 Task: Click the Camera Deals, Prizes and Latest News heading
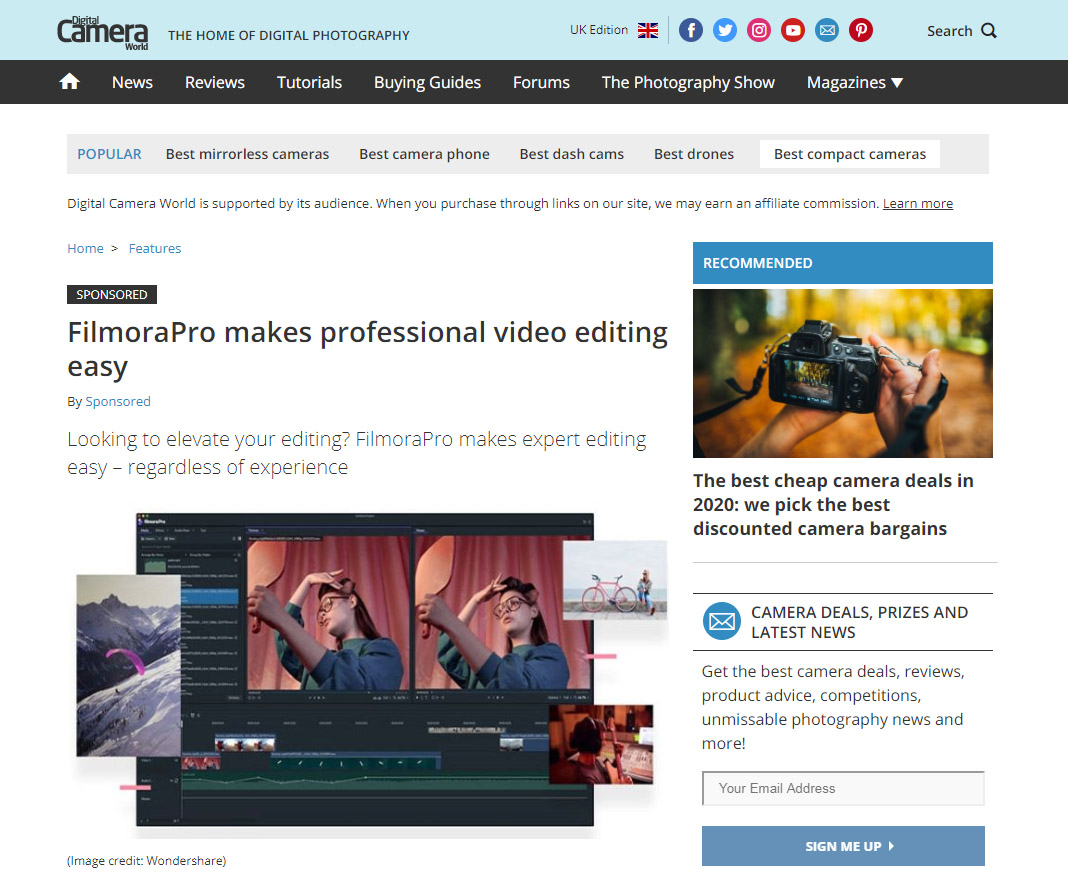[x=860, y=622]
